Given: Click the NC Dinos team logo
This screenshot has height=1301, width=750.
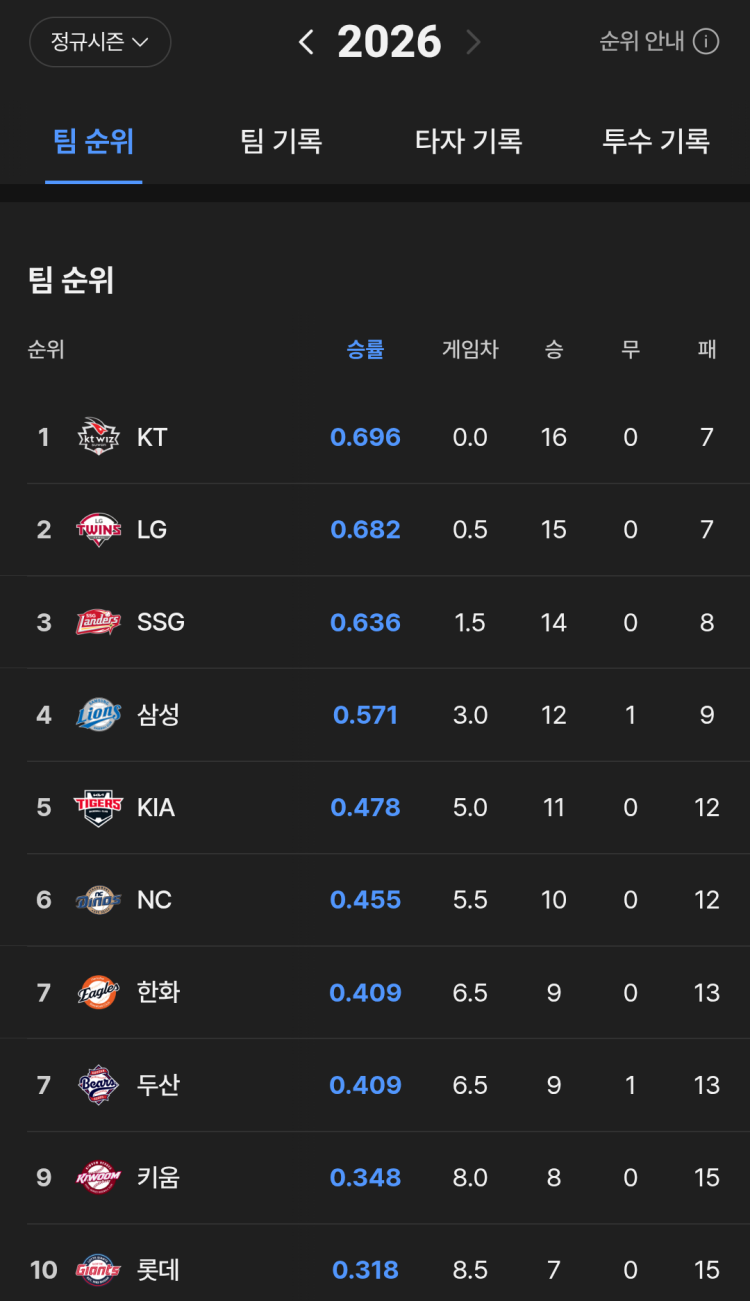Looking at the screenshot, I should 98,900.
